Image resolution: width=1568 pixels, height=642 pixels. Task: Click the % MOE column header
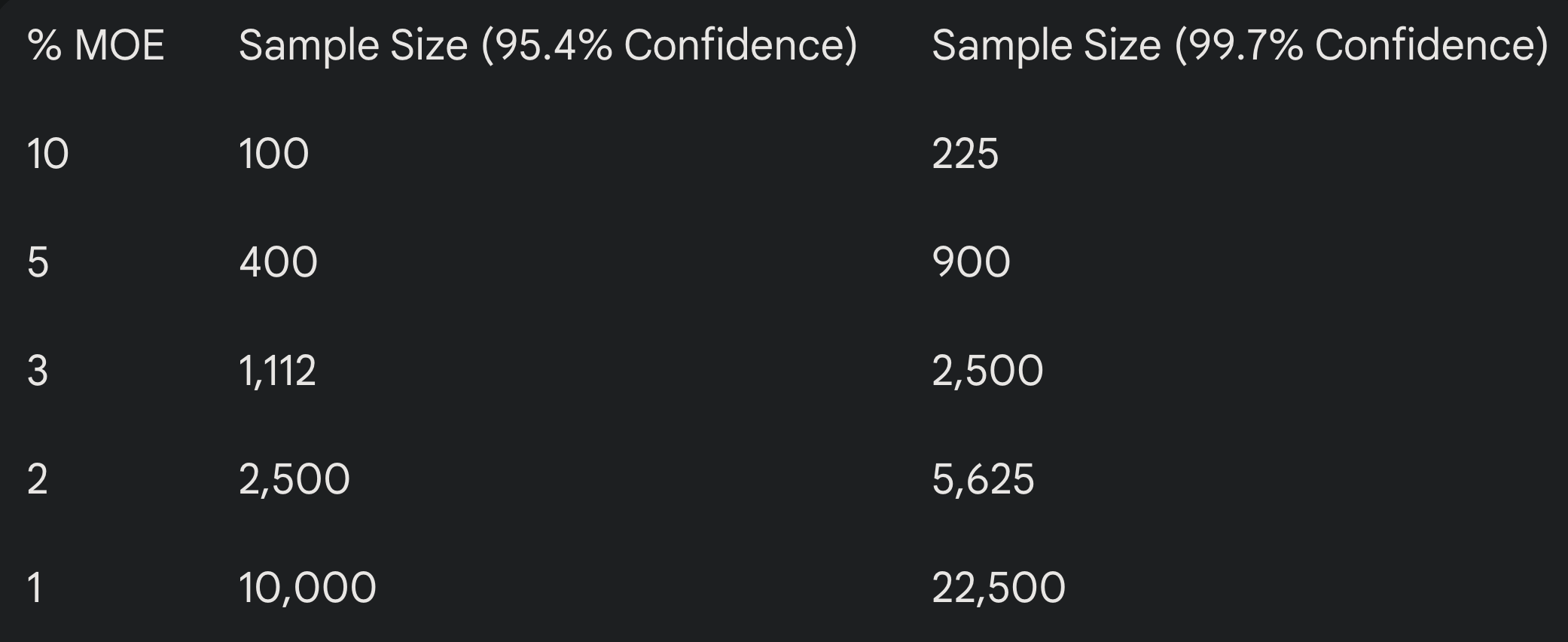pos(96,45)
